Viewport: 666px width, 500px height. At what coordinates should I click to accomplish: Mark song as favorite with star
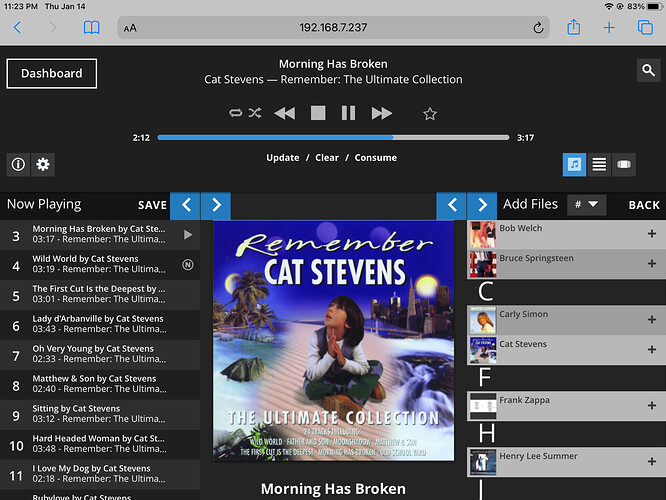click(x=430, y=114)
